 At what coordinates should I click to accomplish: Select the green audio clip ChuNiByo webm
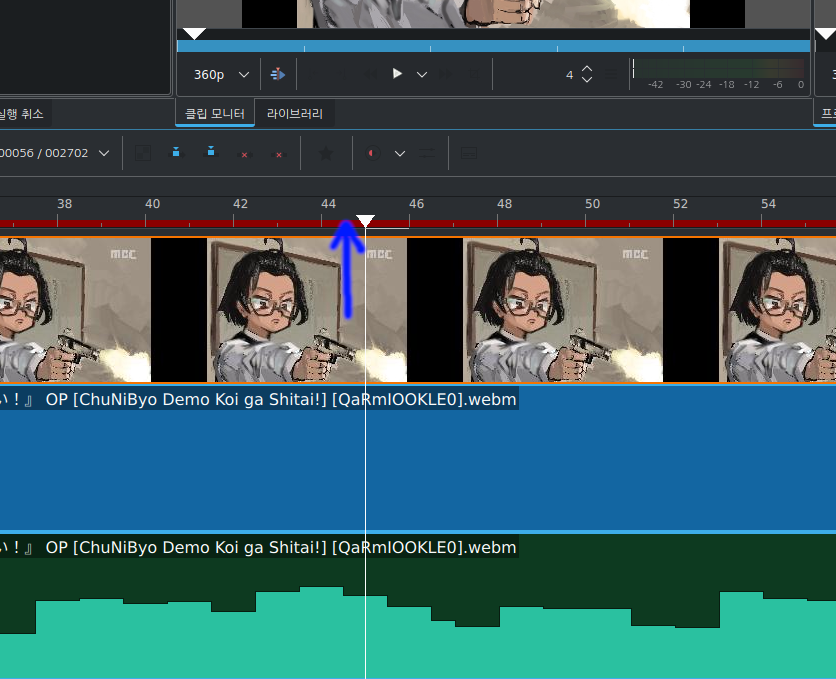click(x=418, y=607)
